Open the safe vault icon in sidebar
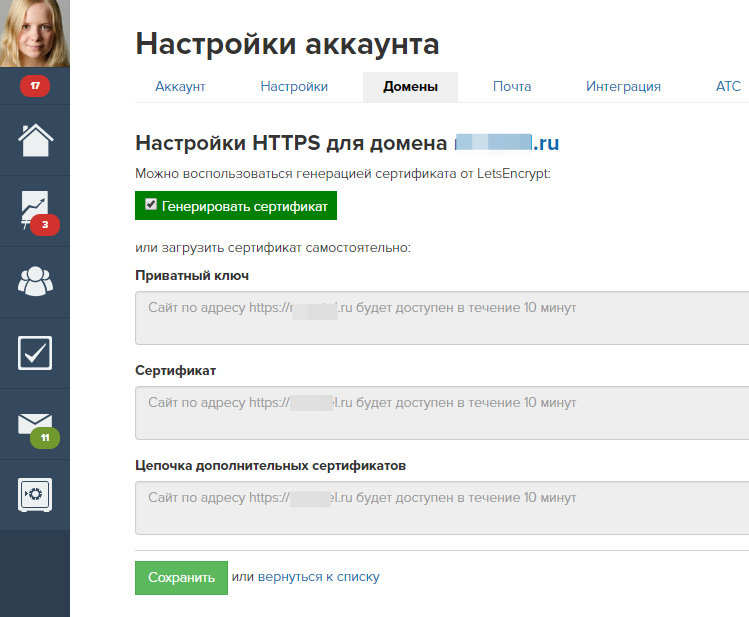The image size is (749, 617). (x=35, y=494)
